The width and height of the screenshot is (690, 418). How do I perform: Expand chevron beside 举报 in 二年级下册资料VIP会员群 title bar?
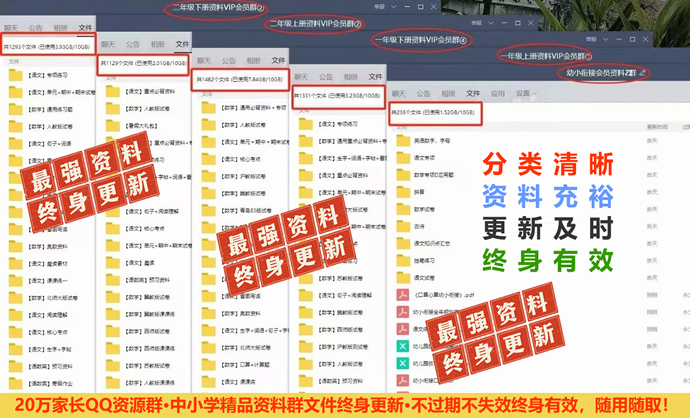pyautogui.click(x=393, y=7)
